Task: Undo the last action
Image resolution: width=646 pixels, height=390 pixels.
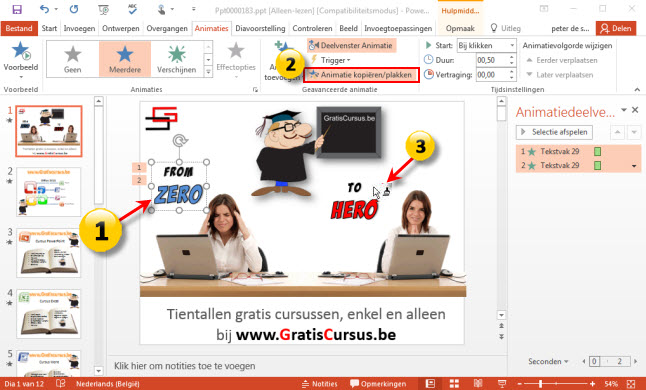Action: tap(44, 9)
